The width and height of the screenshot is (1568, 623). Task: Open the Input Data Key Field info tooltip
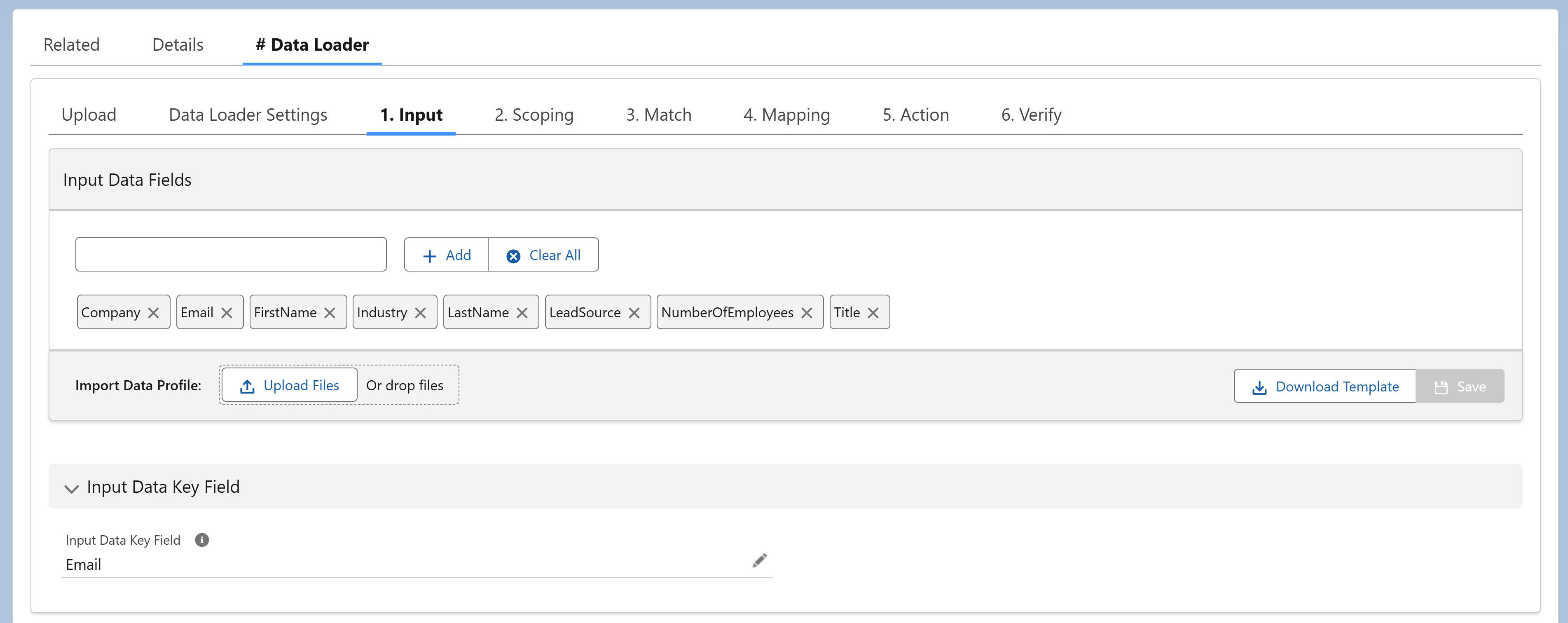pos(202,540)
